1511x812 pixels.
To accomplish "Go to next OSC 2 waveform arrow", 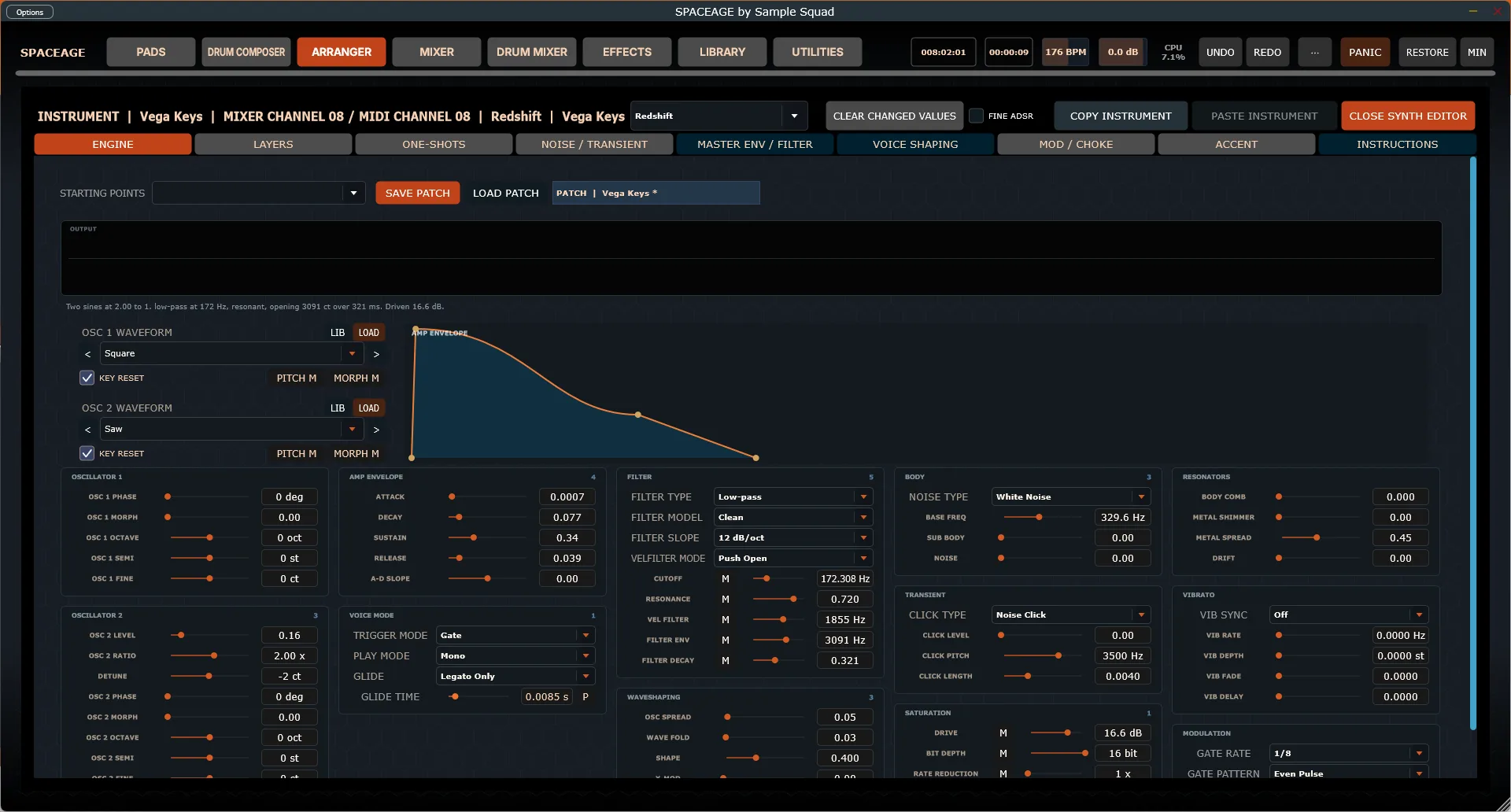I will (x=376, y=430).
